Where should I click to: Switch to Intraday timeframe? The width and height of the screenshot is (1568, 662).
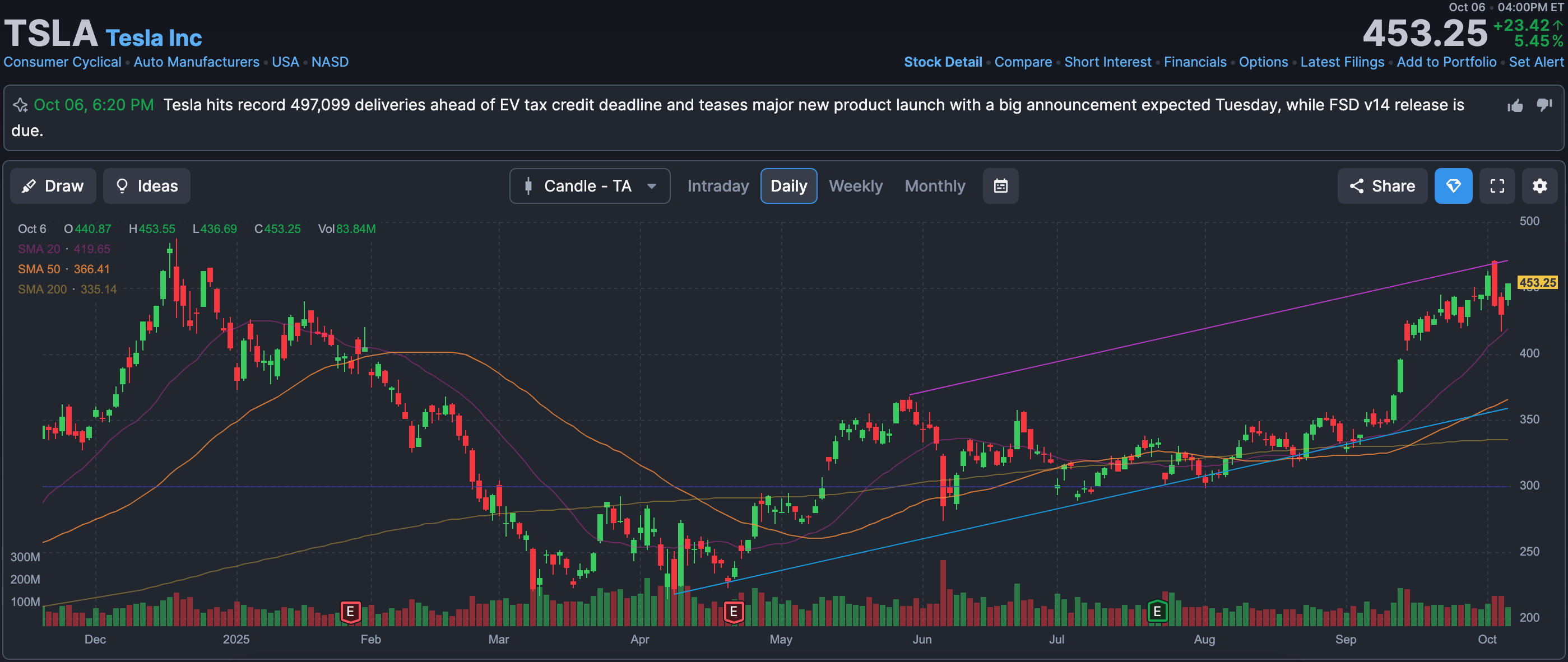point(718,186)
